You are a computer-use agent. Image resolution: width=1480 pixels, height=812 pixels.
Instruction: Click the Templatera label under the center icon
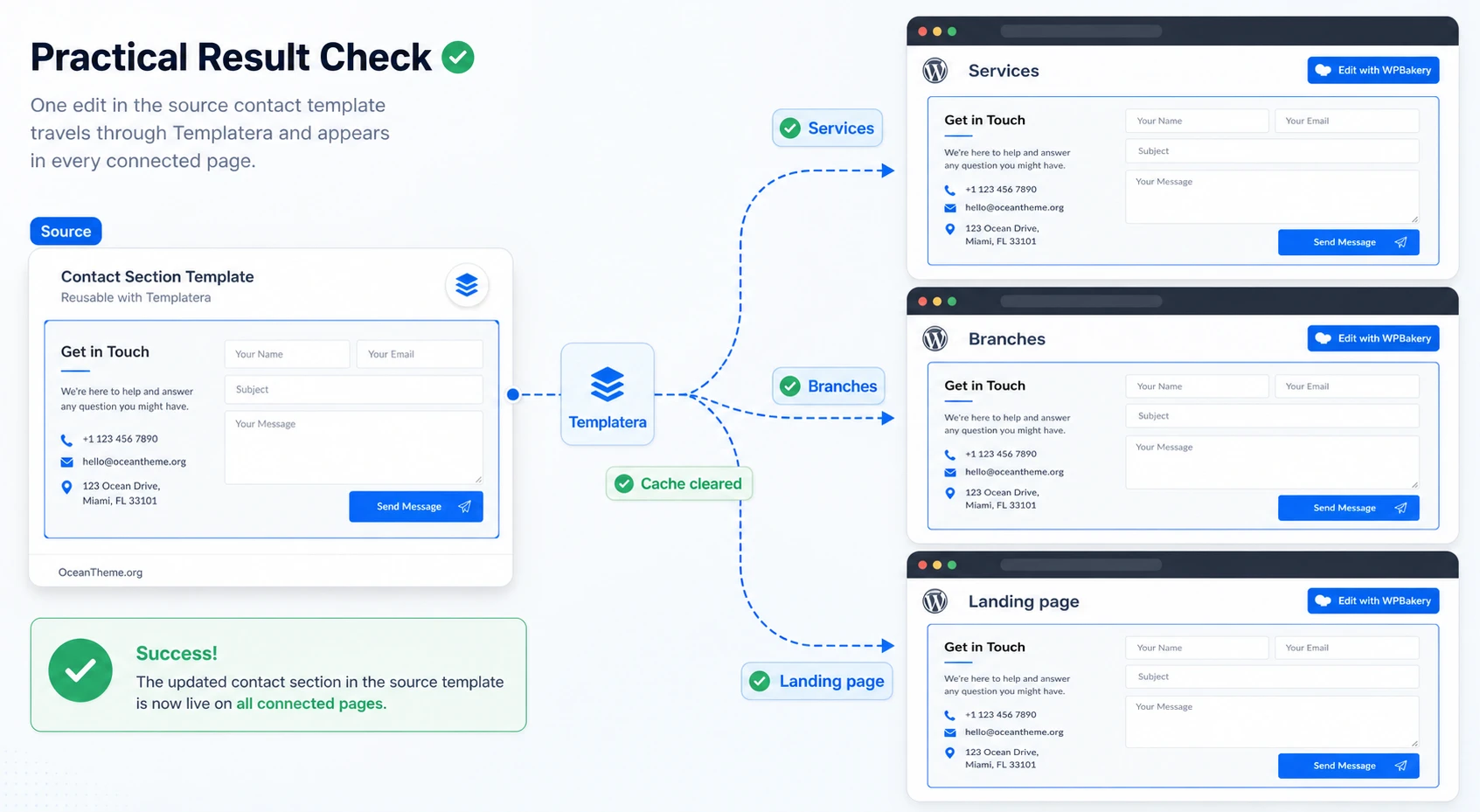pyautogui.click(x=608, y=422)
